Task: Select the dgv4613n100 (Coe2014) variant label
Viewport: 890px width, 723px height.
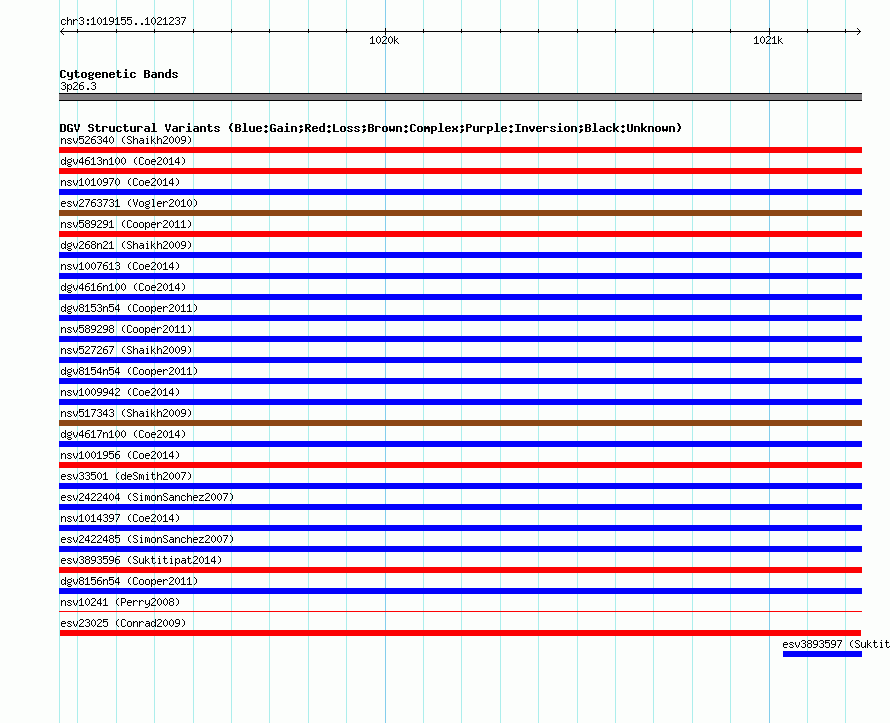Action: point(123,161)
